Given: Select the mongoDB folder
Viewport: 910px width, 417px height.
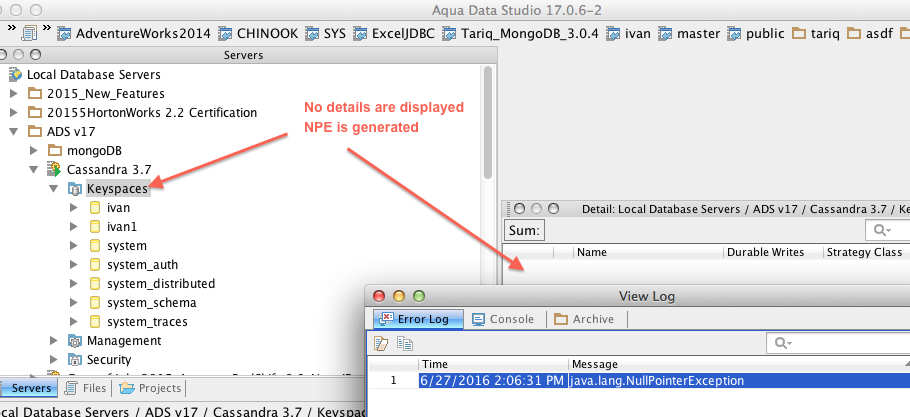Looking at the screenshot, I should 94,151.
